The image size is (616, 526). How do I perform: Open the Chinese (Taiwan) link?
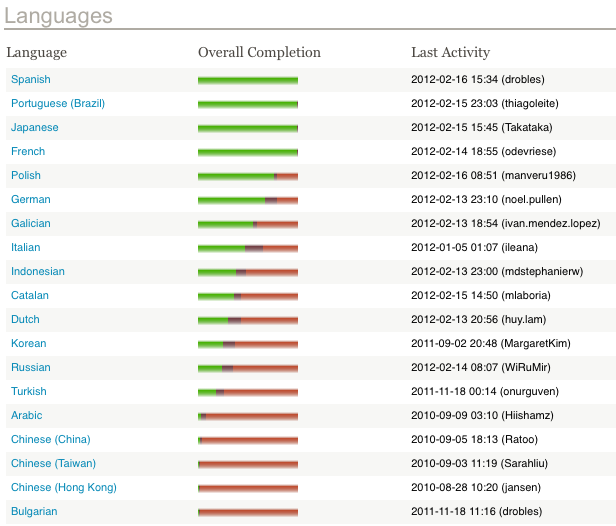pos(53,463)
